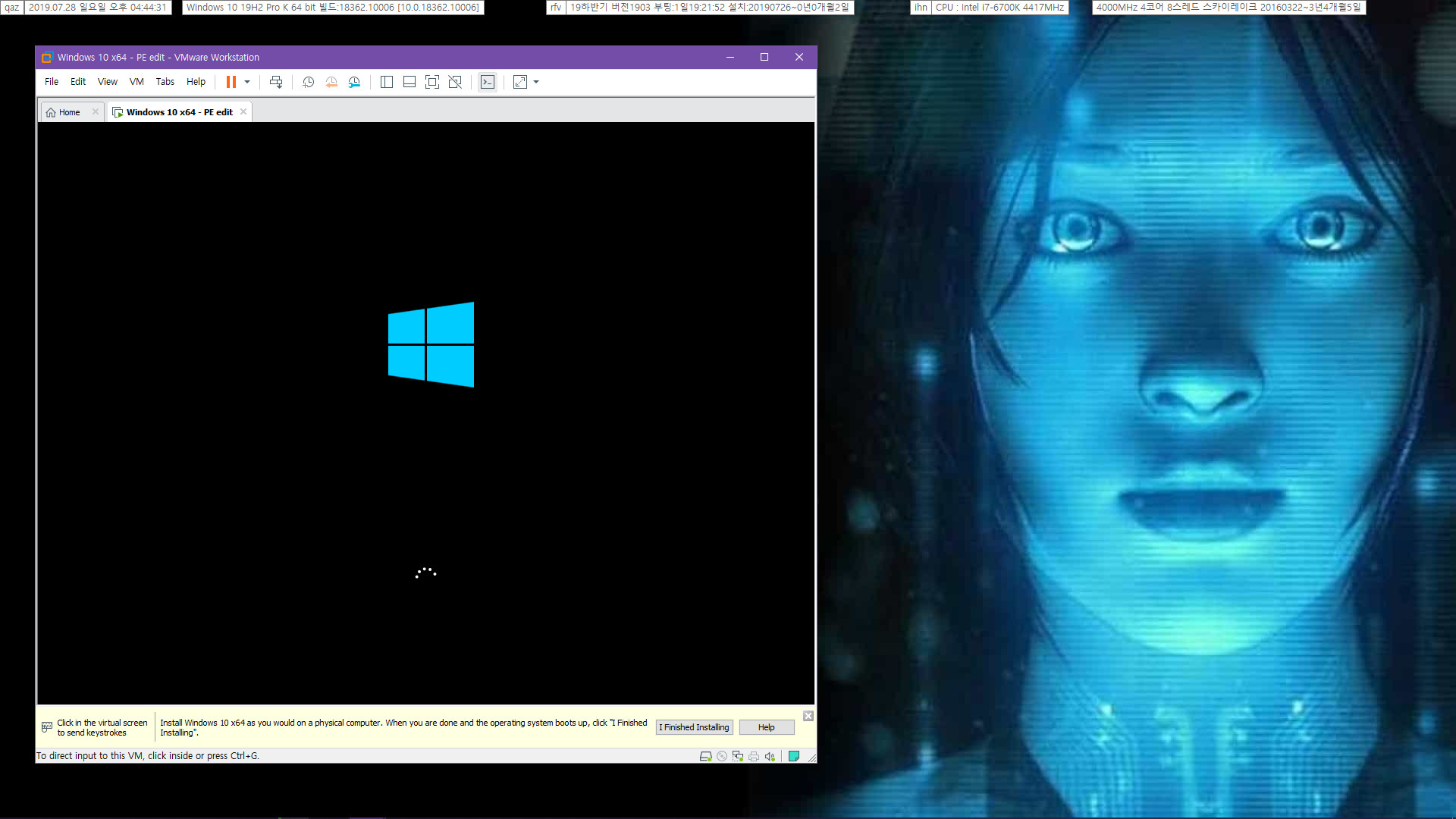Switch to Unity mode
The width and height of the screenshot is (1456, 819).
click(455, 82)
